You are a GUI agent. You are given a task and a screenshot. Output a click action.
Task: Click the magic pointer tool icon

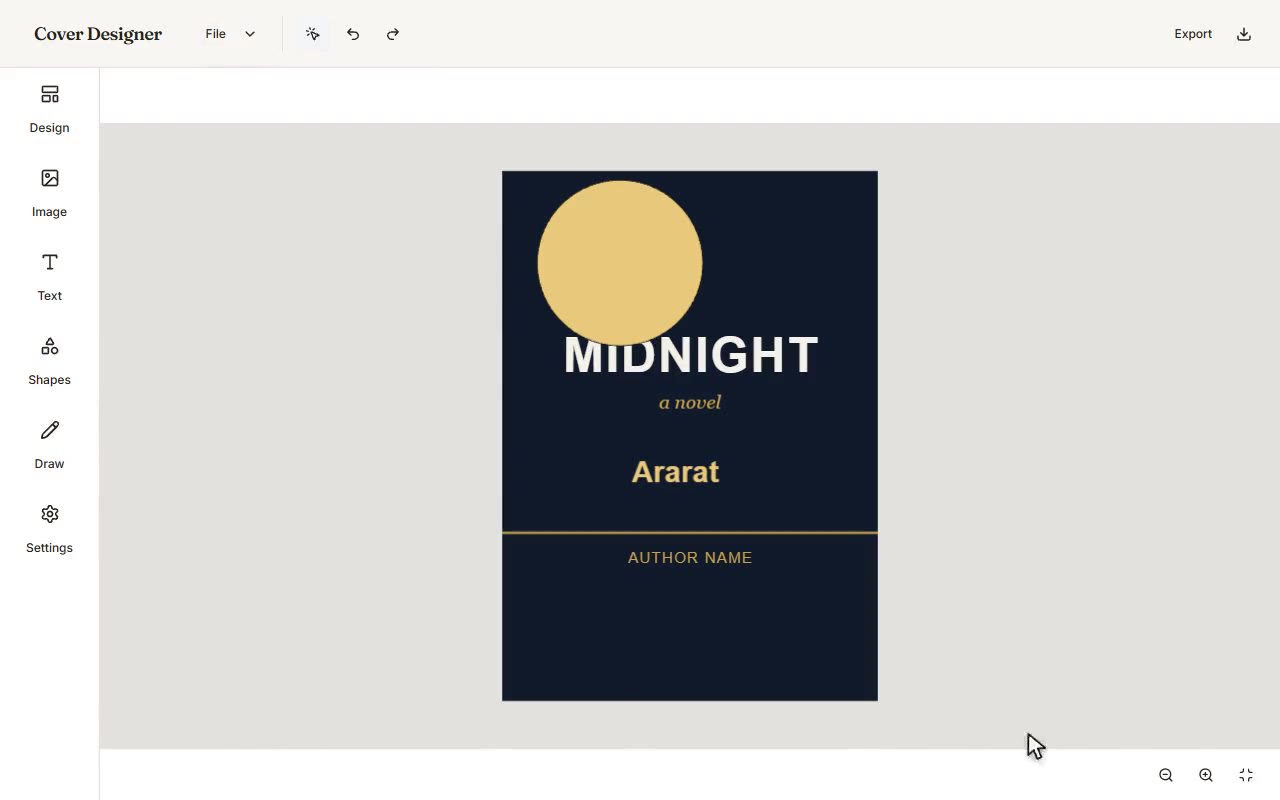coord(313,34)
